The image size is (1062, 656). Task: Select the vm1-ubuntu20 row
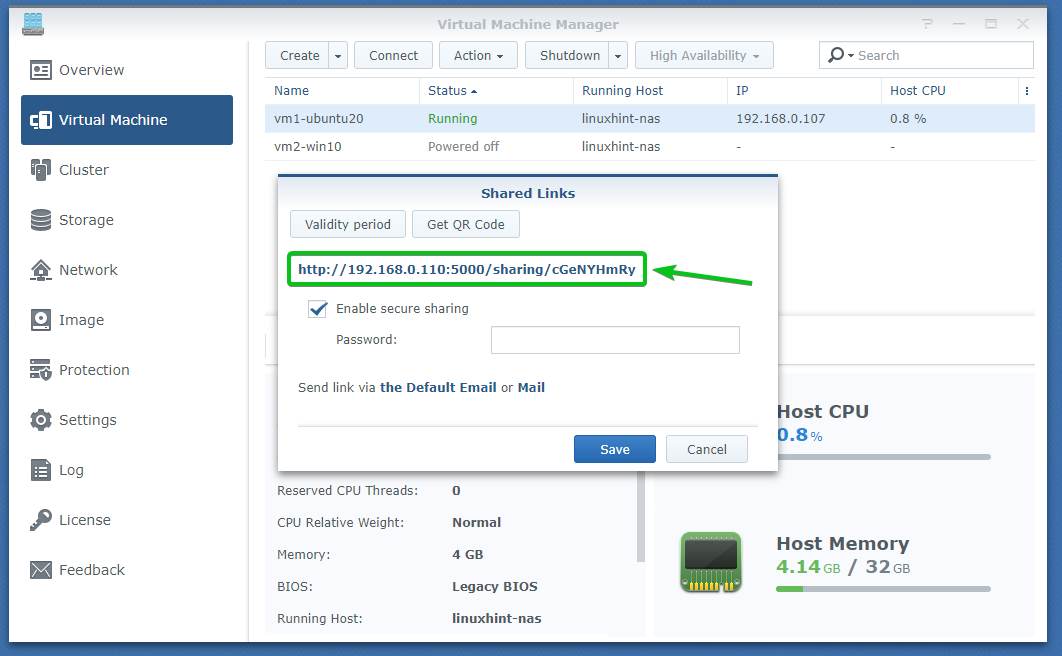(x=650, y=118)
